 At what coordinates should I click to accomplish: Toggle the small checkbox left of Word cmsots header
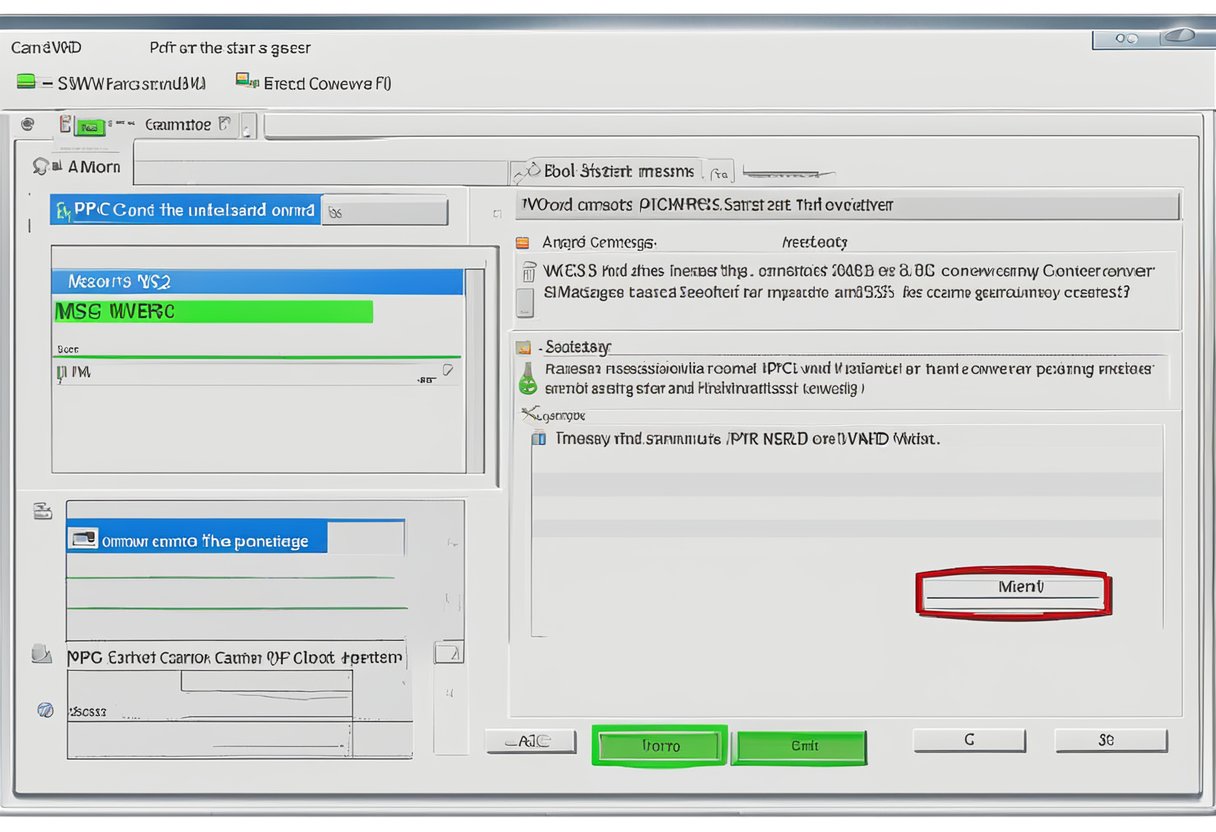pos(497,213)
